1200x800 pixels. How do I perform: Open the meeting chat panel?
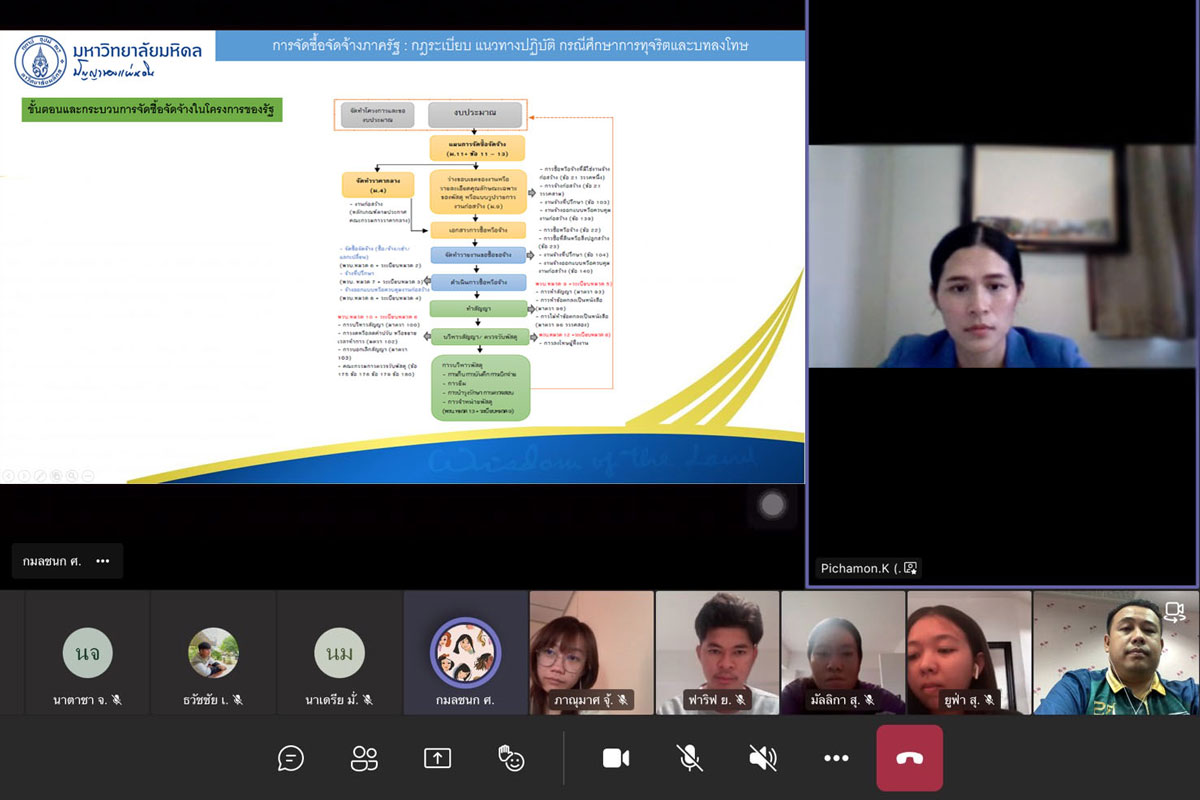point(290,759)
